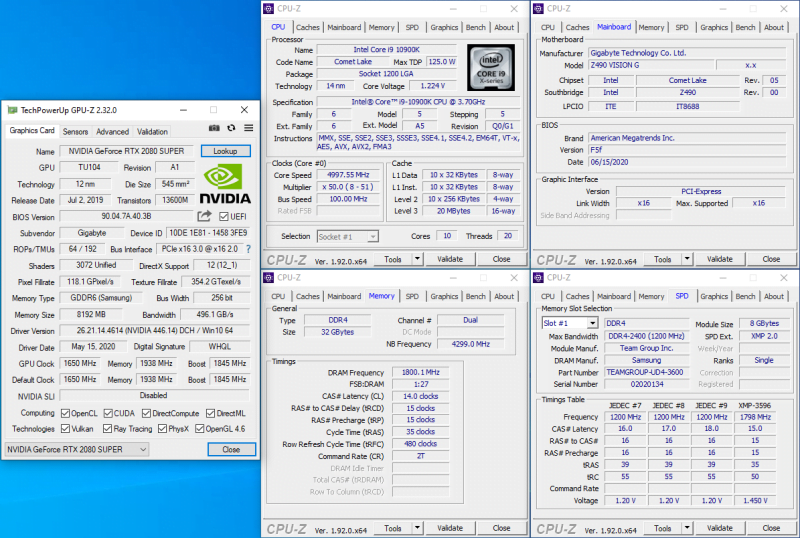Open the Slot #1 memory slot dropdown

[570, 323]
